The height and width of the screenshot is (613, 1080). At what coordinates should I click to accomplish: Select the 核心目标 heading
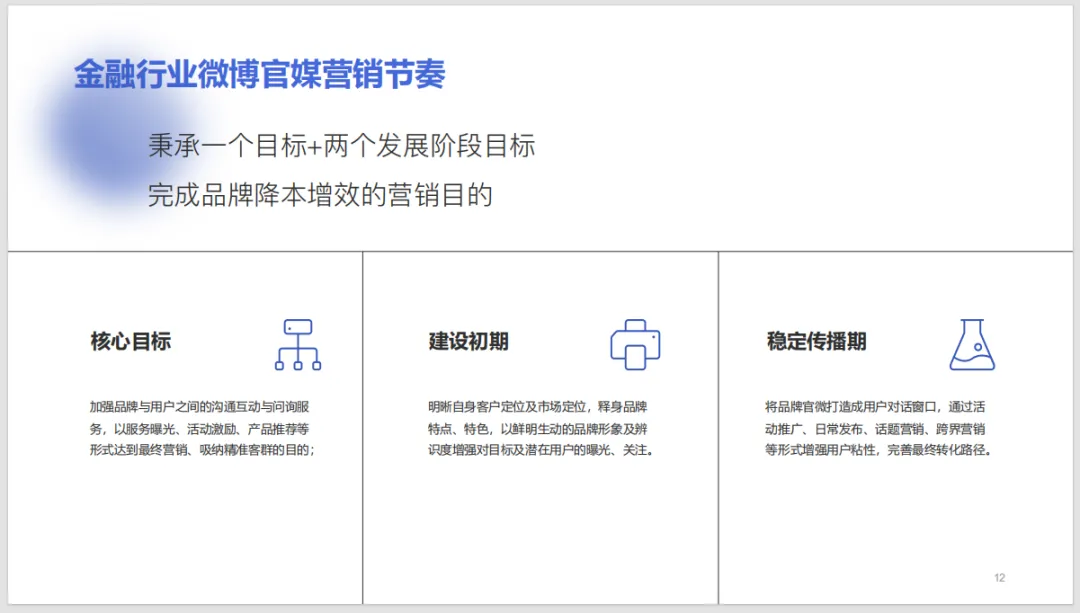tap(131, 341)
